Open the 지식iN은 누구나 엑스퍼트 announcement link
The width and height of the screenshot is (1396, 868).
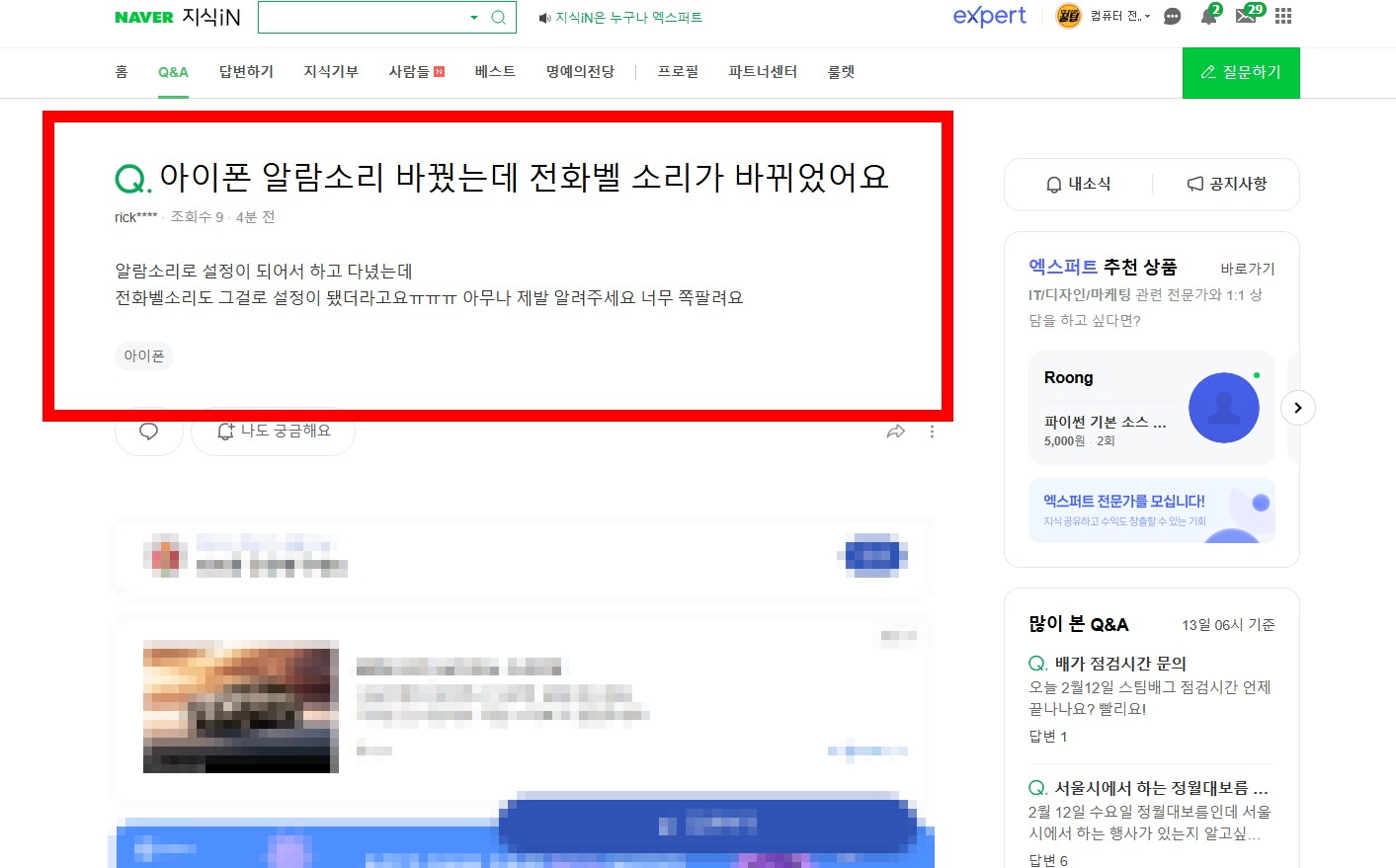click(x=620, y=18)
